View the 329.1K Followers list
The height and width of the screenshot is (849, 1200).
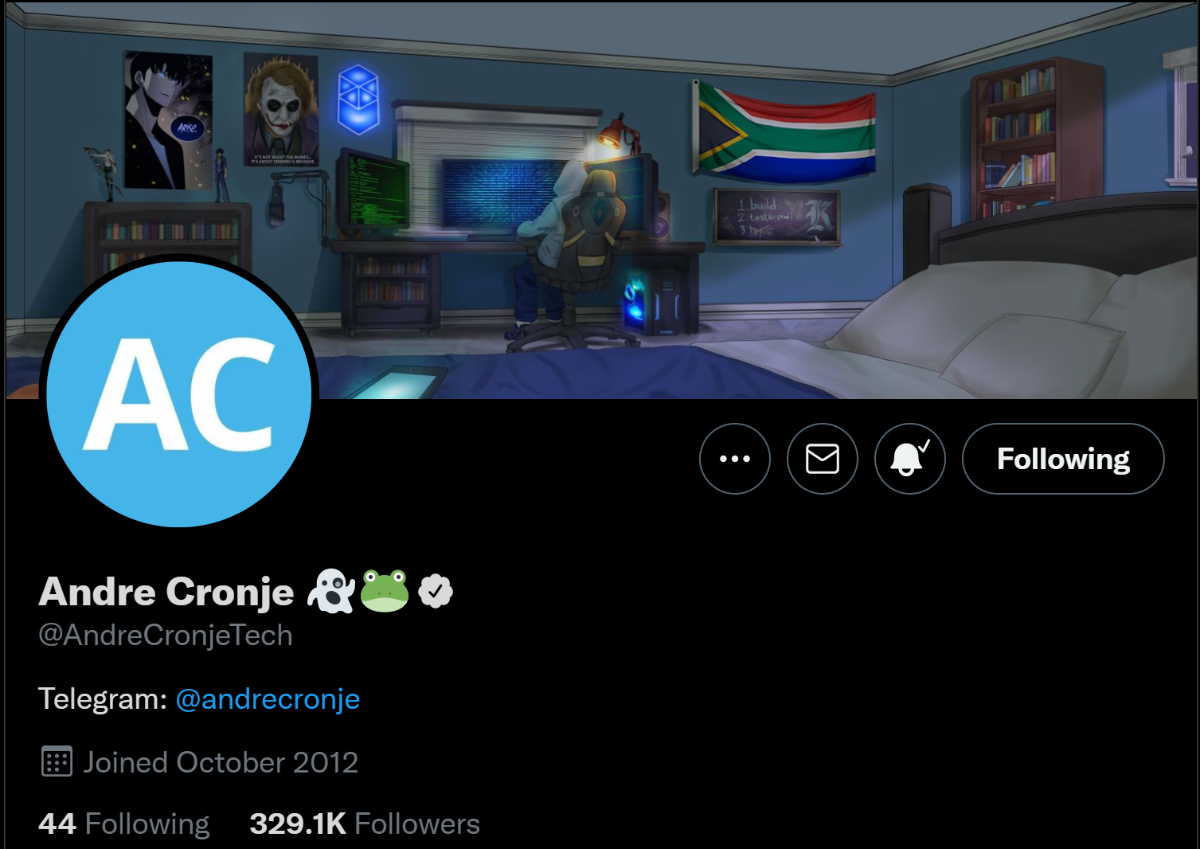(365, 824)
